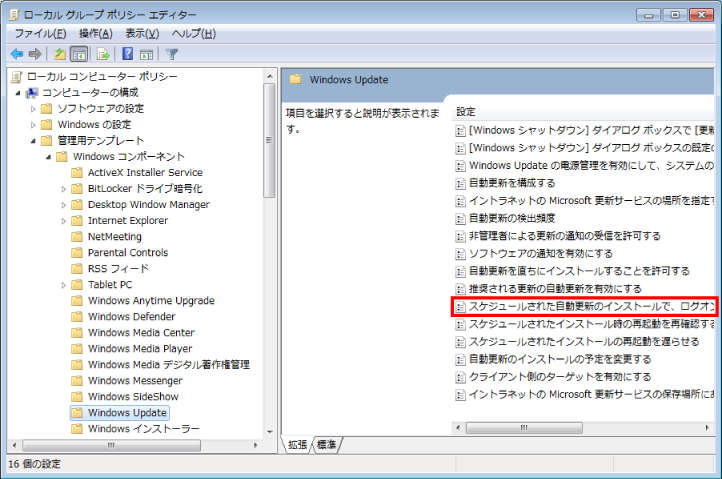Open the Help question-mark toolbar icon

tap(128, 54)
